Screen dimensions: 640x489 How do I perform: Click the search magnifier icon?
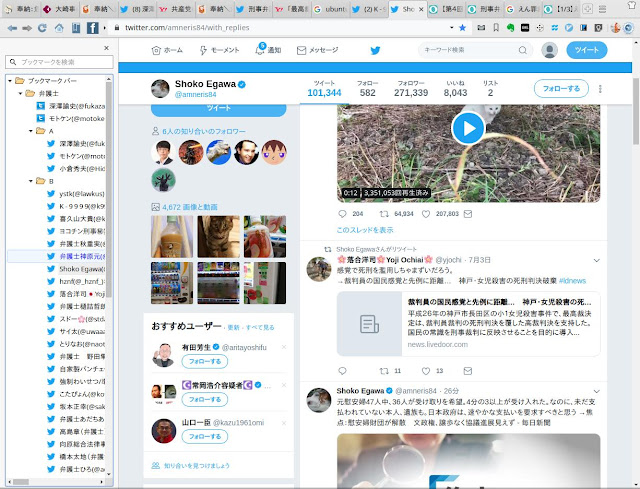point(522,50)
